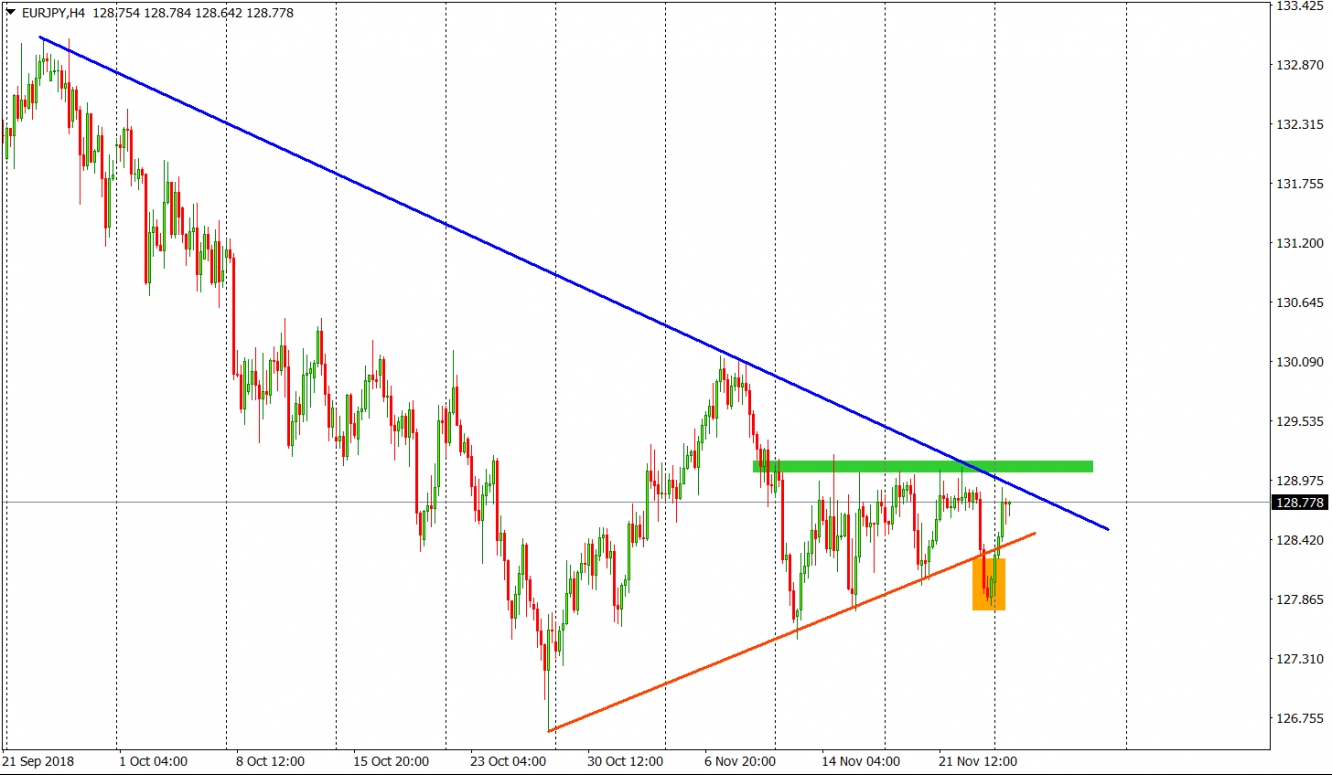Click the low price 128.642 in header
The height and width of the screenshot is (775, 1332).
218,13
